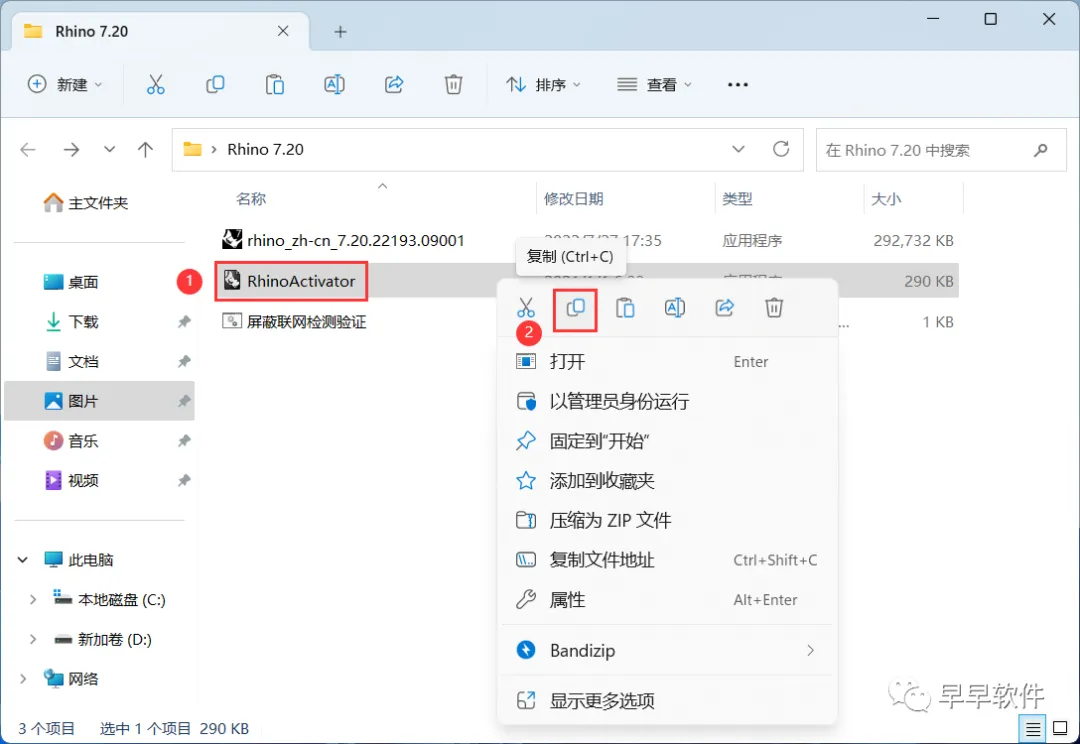Open 图片 in the sidebar
Image resolution: width=1080 pixels, height=744 pixels.
point(100,401)
